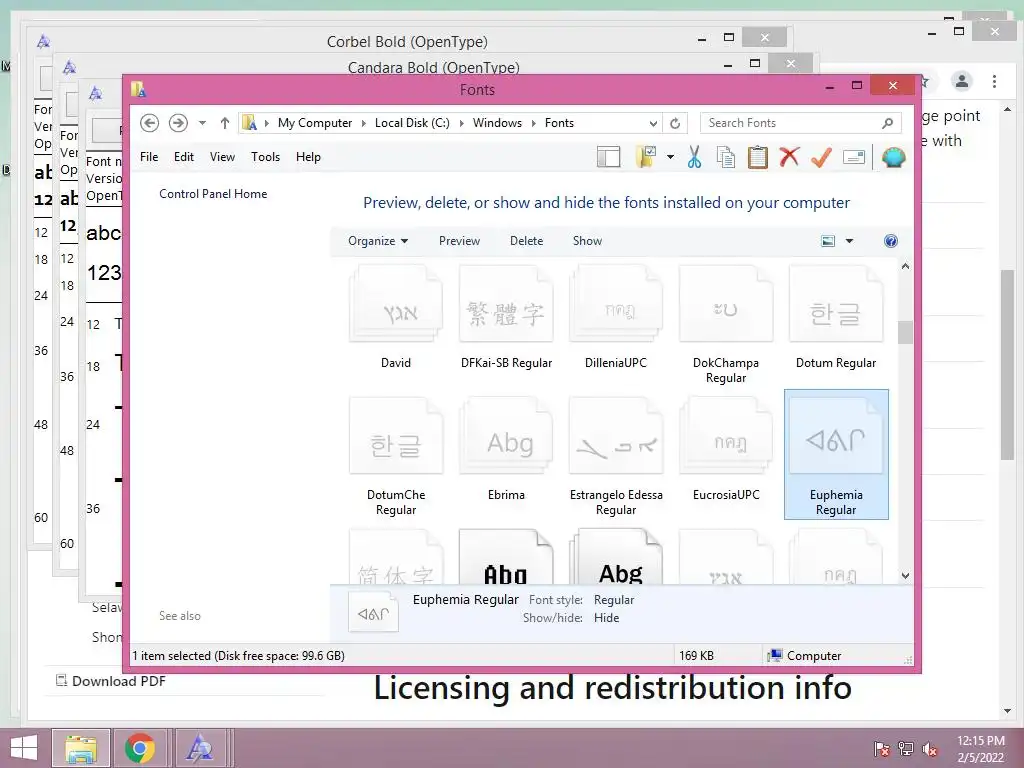Viewport: 1024px width, 768px height.
Task: Click the muted volume tray icon
Action: pyautogui.click(x=929, y=749)
